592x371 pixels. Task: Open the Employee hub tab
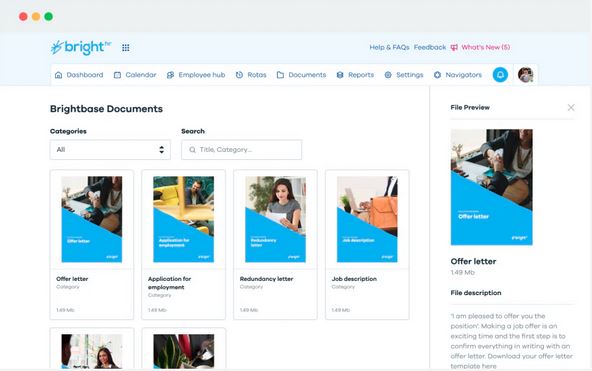196,75
